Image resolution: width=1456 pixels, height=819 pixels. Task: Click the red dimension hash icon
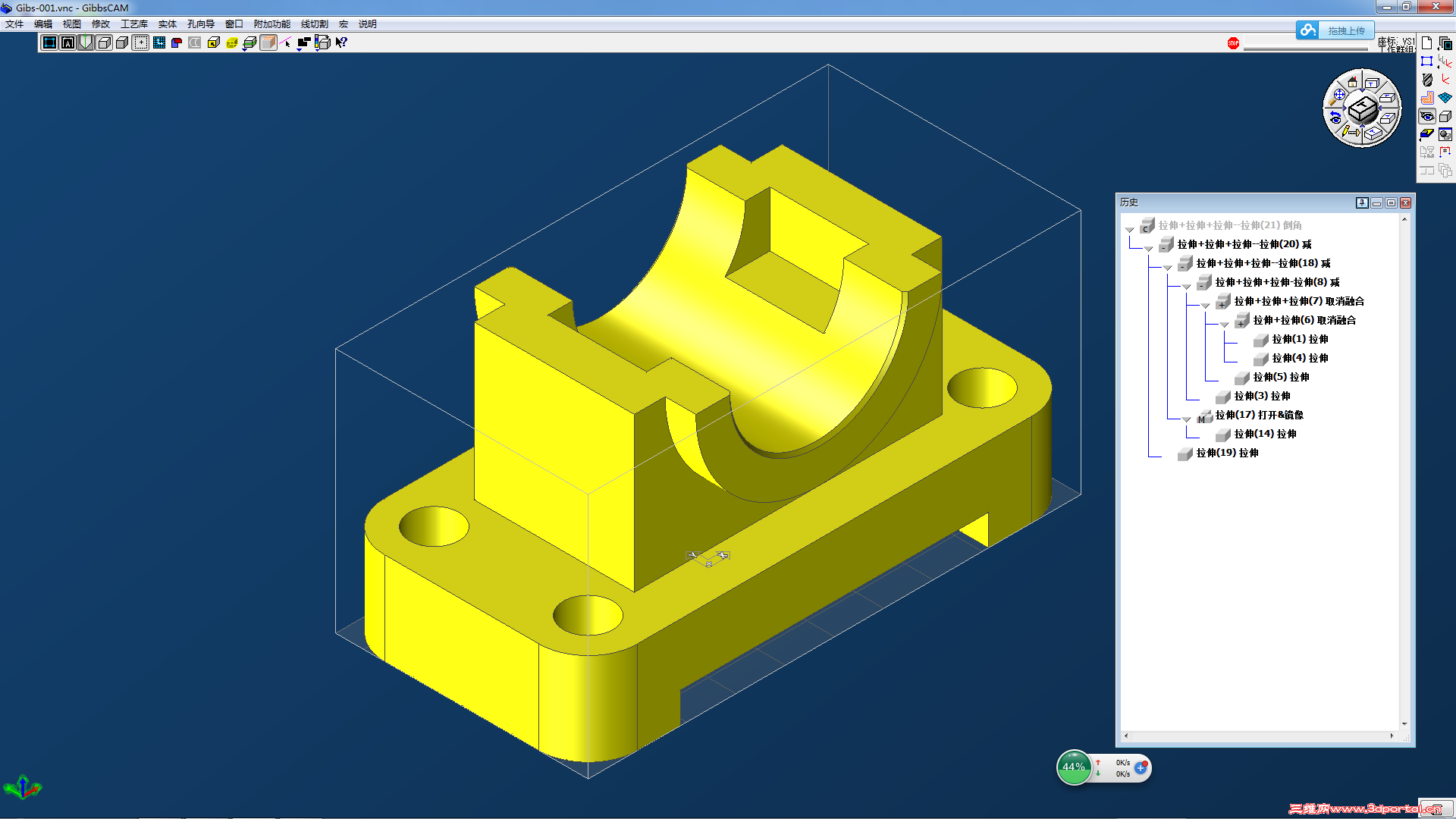(1445, 152)
